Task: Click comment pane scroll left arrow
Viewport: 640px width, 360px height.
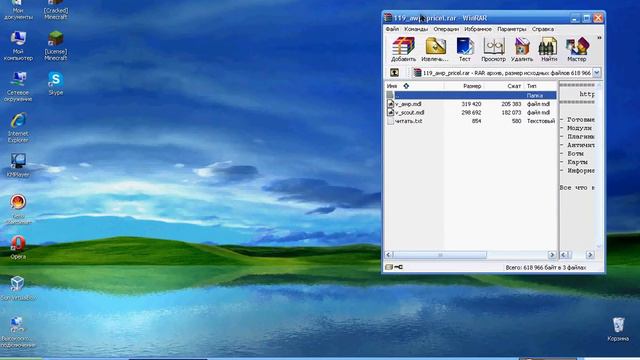Action: click(564, 255)
